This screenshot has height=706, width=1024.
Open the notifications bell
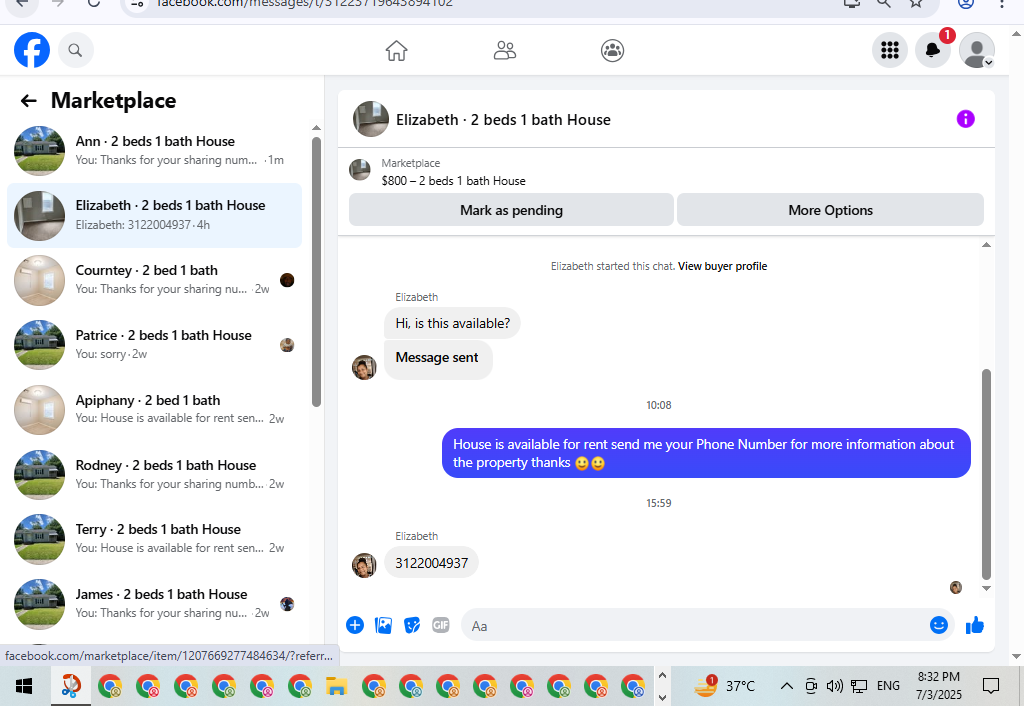(x=933, y=50)
